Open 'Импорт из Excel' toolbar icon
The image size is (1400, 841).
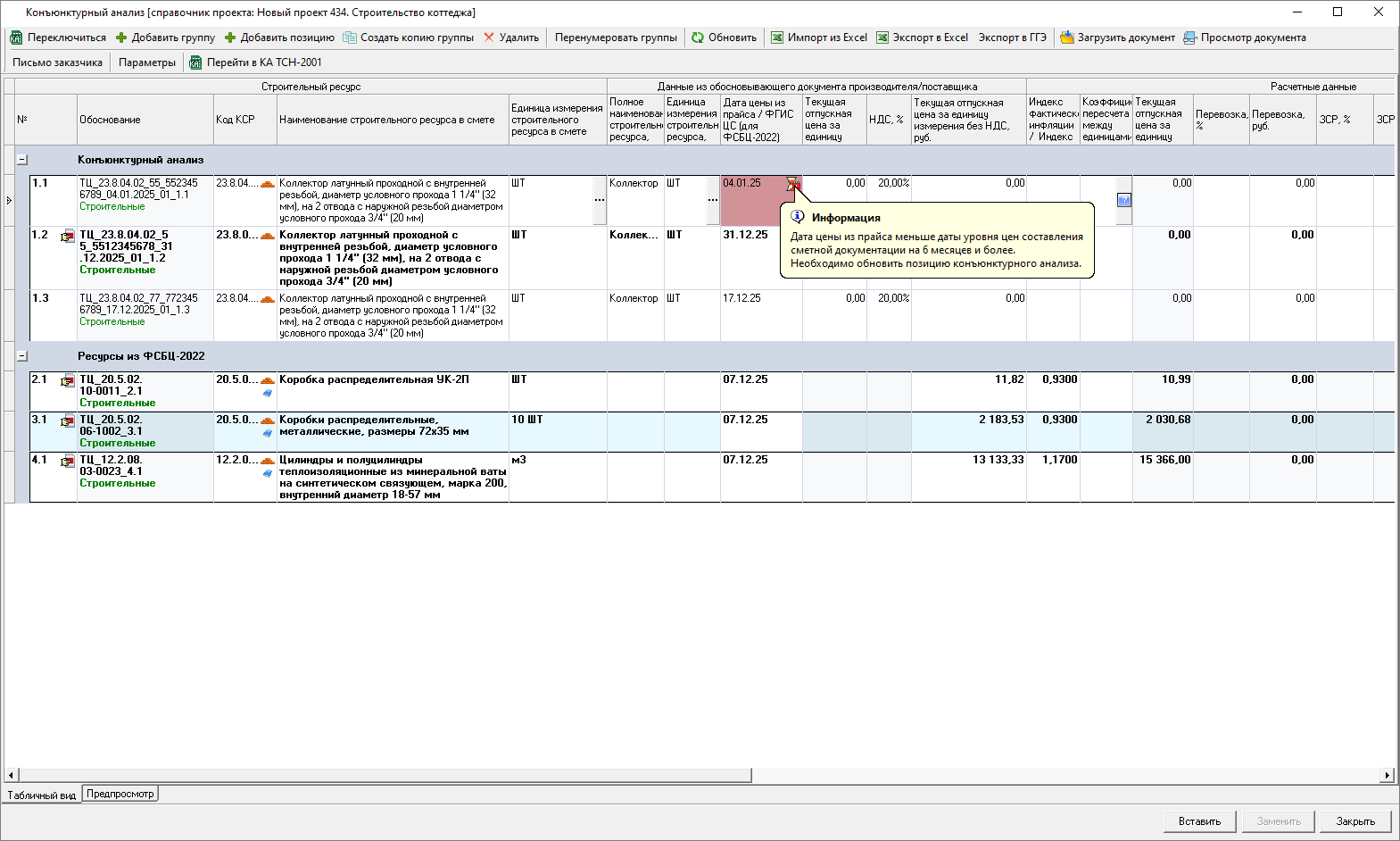777,37
